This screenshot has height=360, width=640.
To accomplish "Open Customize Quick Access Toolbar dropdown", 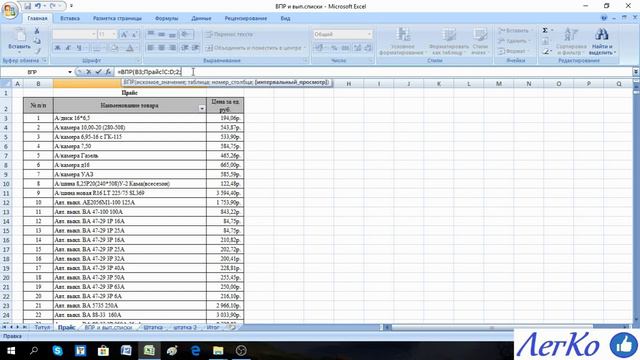I will tap(71, 6).
